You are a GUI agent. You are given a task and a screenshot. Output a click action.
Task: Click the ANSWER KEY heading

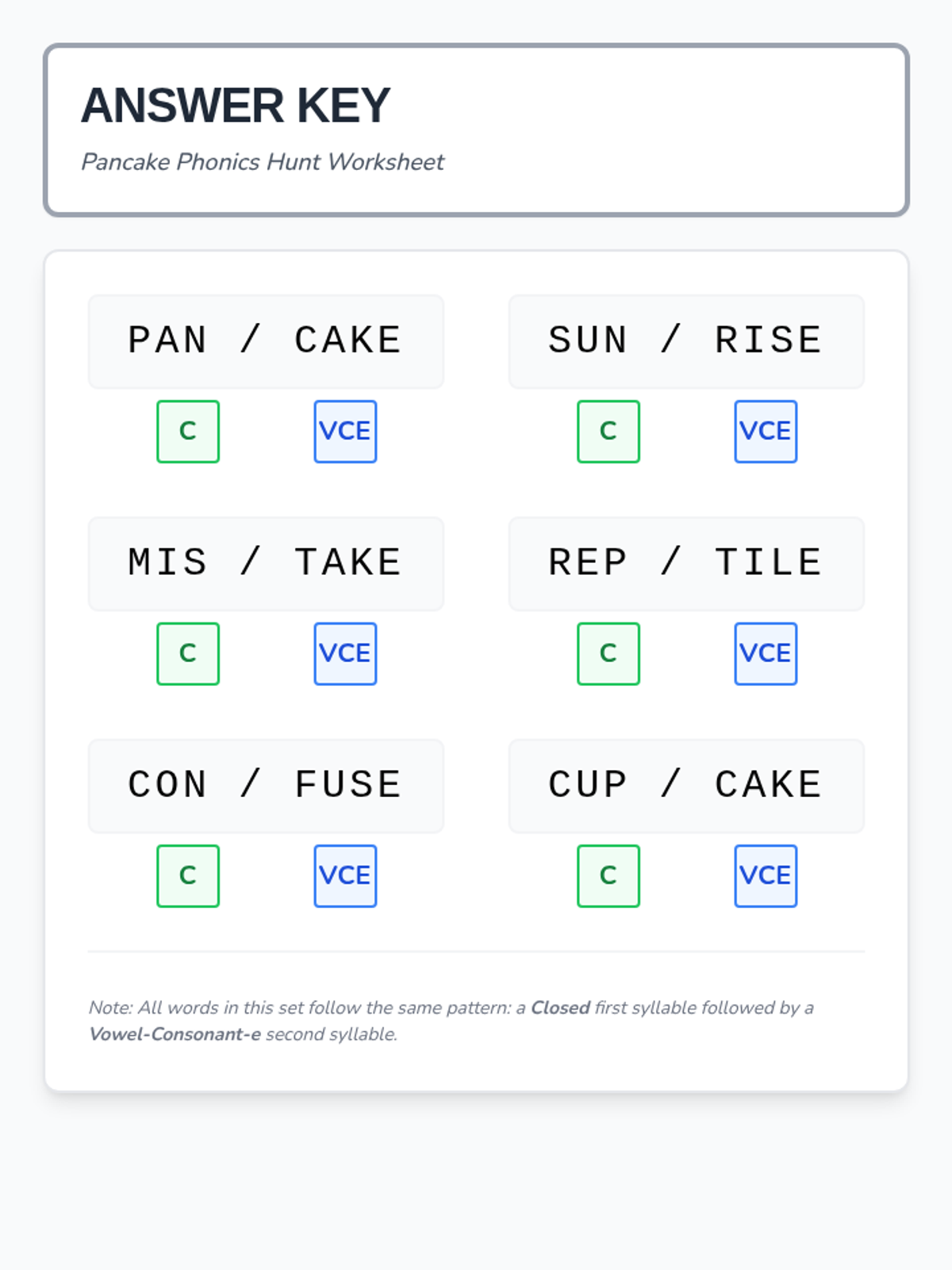point(236,106)
